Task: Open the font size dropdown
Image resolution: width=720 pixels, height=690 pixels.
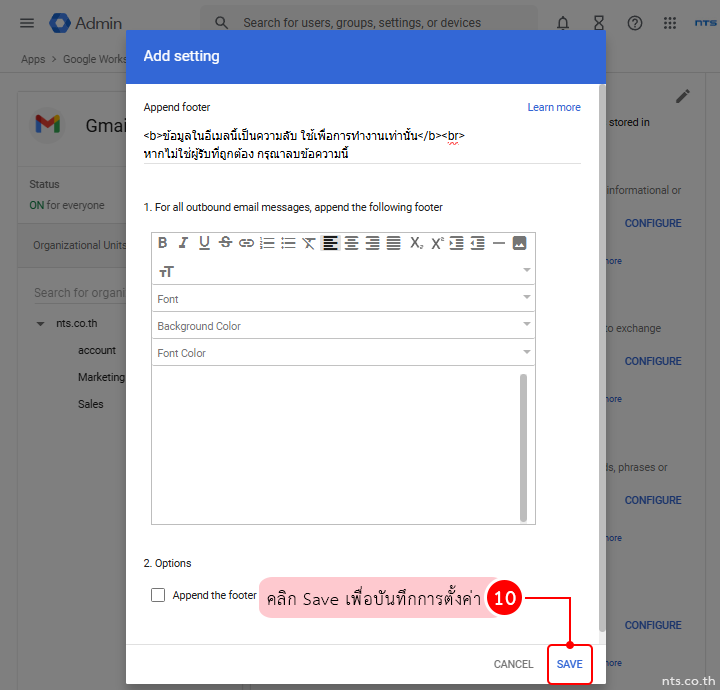Action: coord(343,271)
